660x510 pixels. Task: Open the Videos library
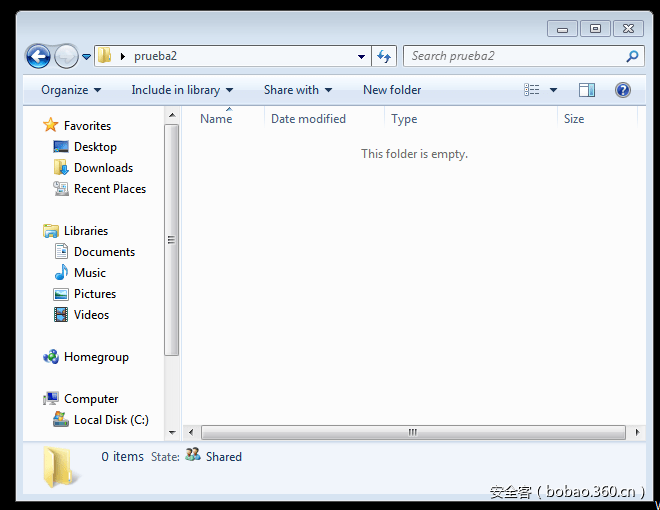91,315
